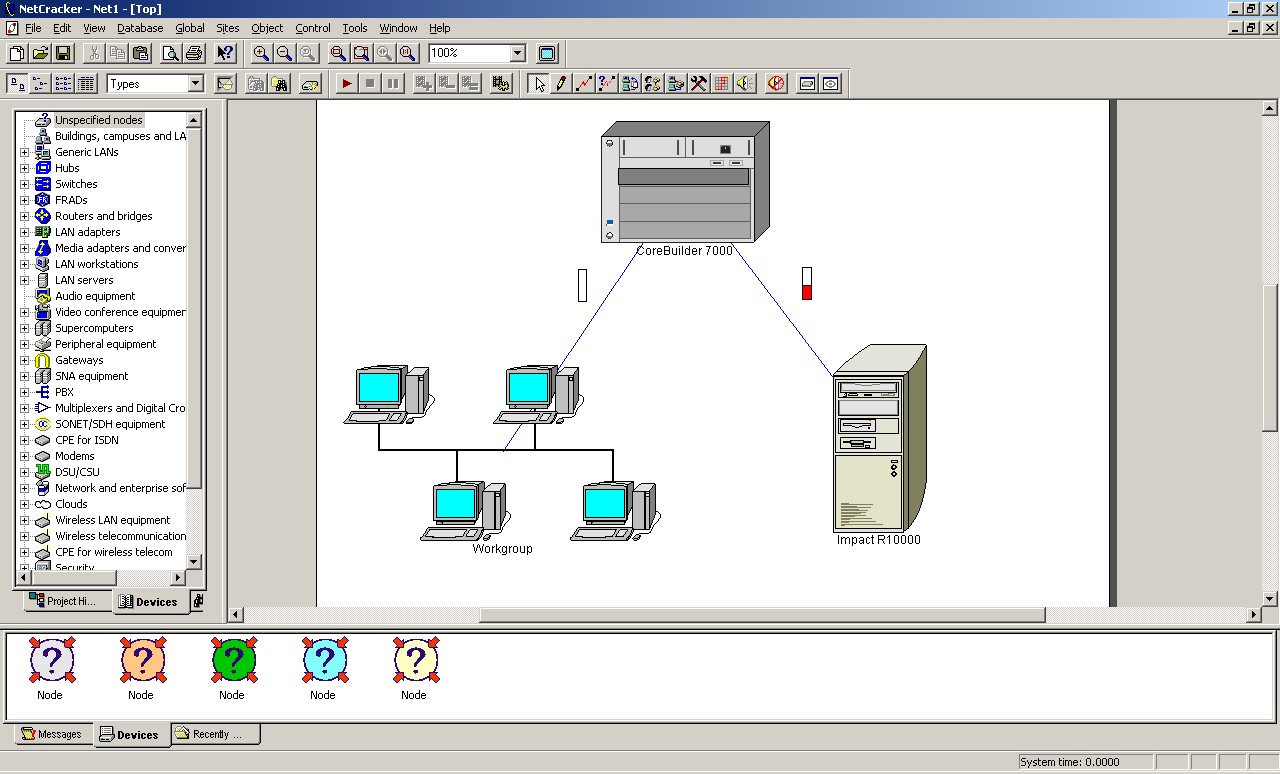The height and width of the screenshot is (774, 1280).
Task: Click the Paste clipboard icon
Action: [x=141, y=54]
